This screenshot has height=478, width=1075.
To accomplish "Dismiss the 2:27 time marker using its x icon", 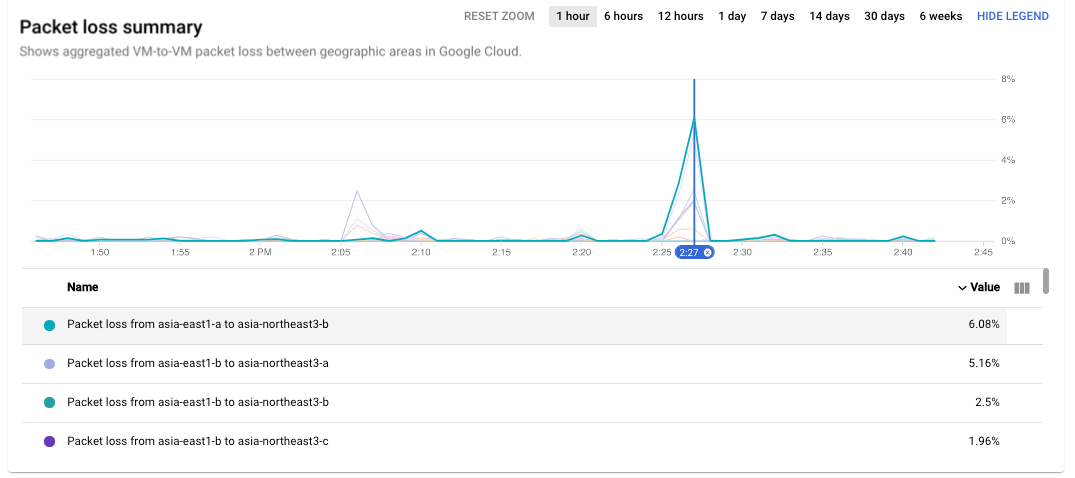I will [707, 253].
